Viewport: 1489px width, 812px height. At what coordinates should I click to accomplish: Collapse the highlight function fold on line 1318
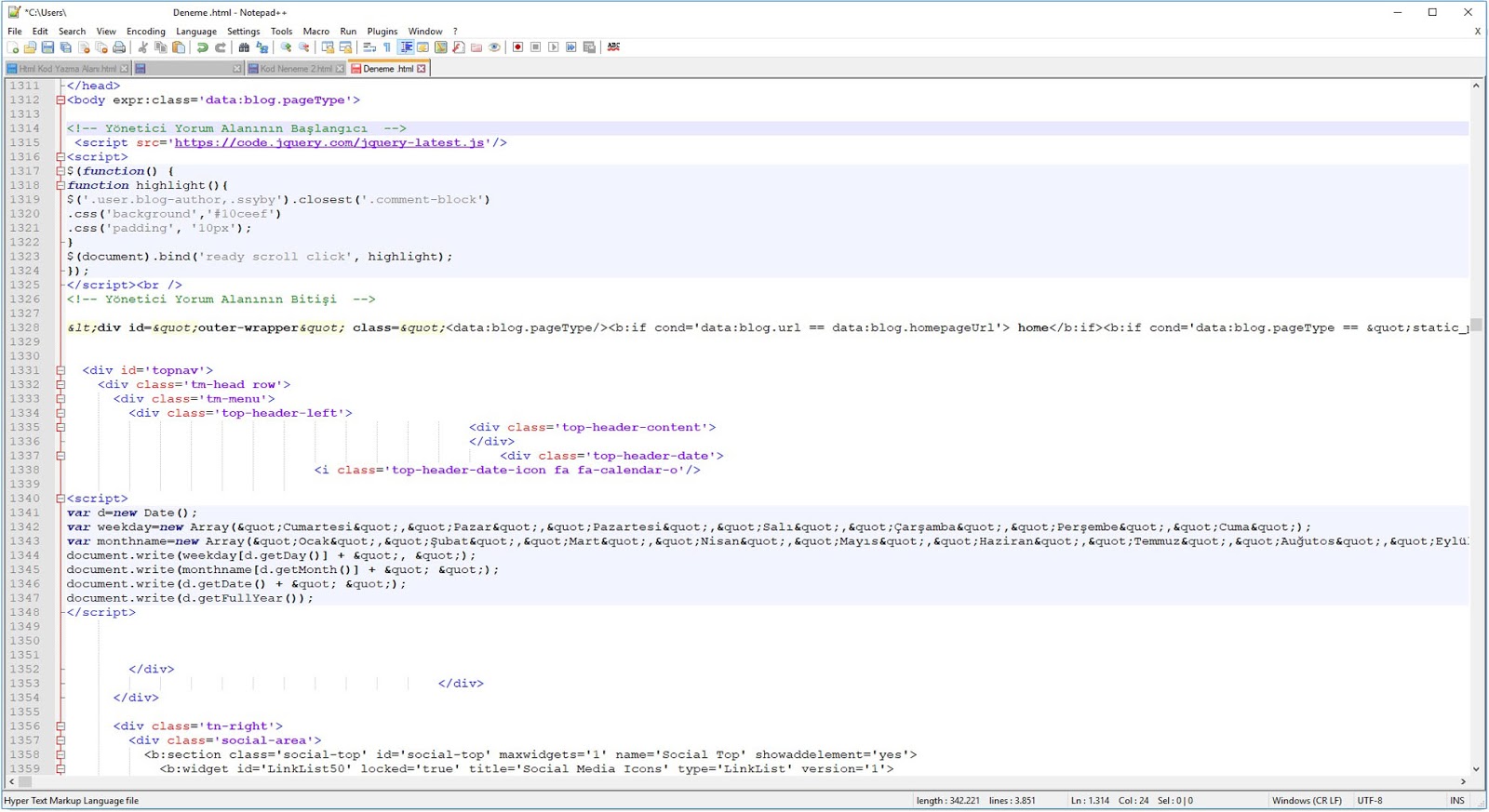[60, 185]
